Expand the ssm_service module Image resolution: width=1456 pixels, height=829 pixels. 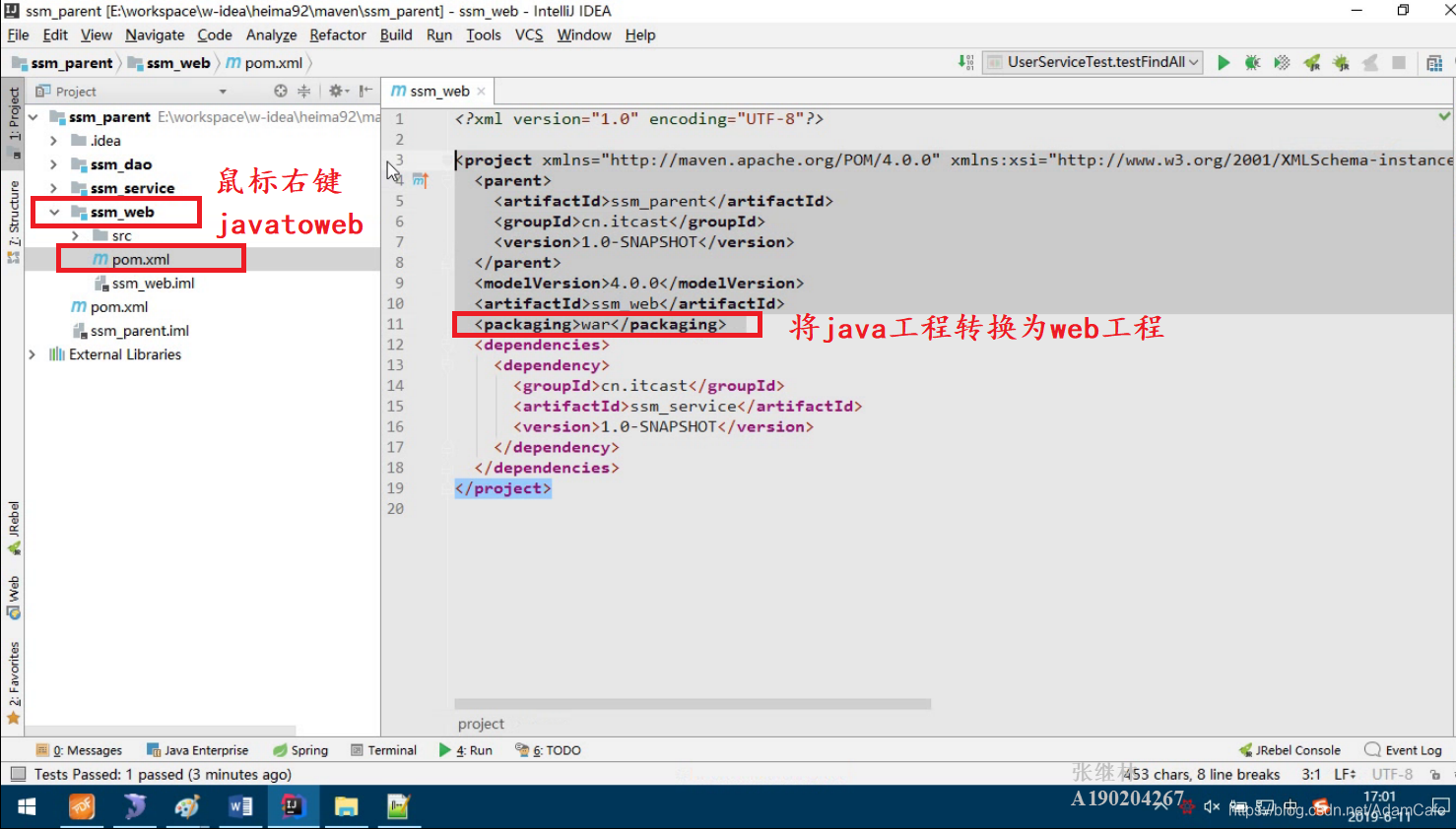tap(53, 188)
